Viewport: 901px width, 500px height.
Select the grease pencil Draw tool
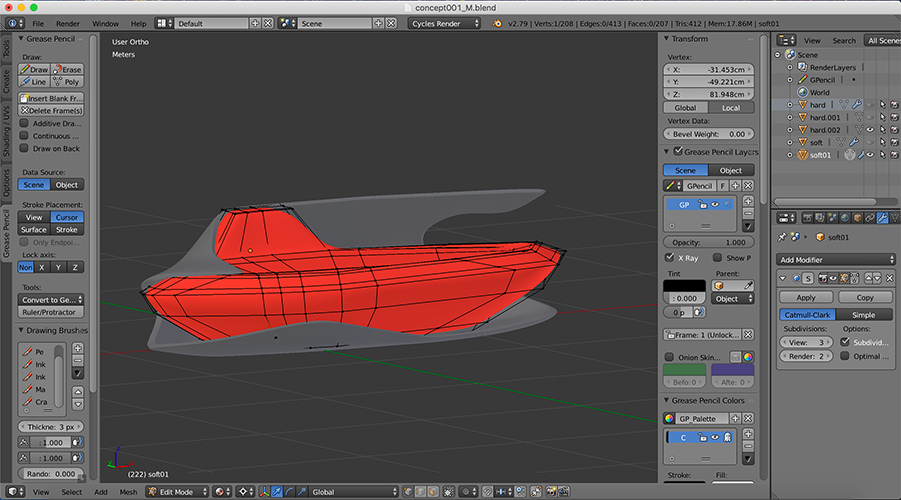click(35, 70)
